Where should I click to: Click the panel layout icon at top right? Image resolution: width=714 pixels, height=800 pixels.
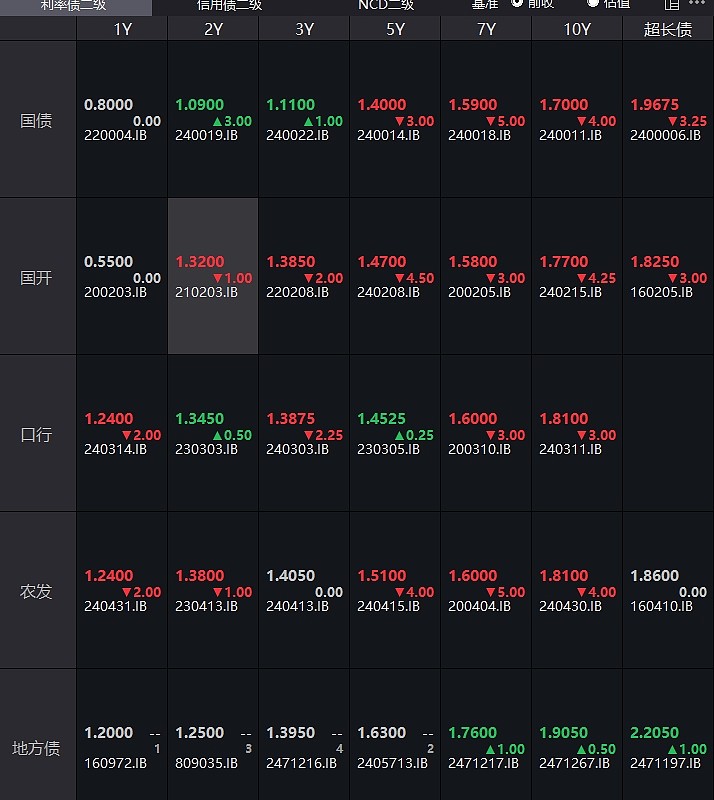pos(672,4)
